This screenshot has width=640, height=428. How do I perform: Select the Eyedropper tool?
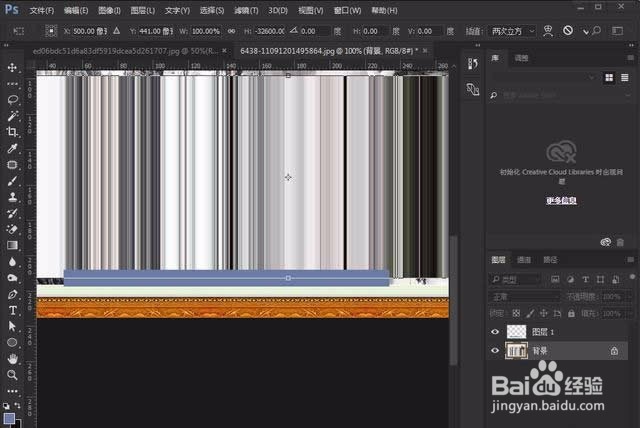(12, 148)
